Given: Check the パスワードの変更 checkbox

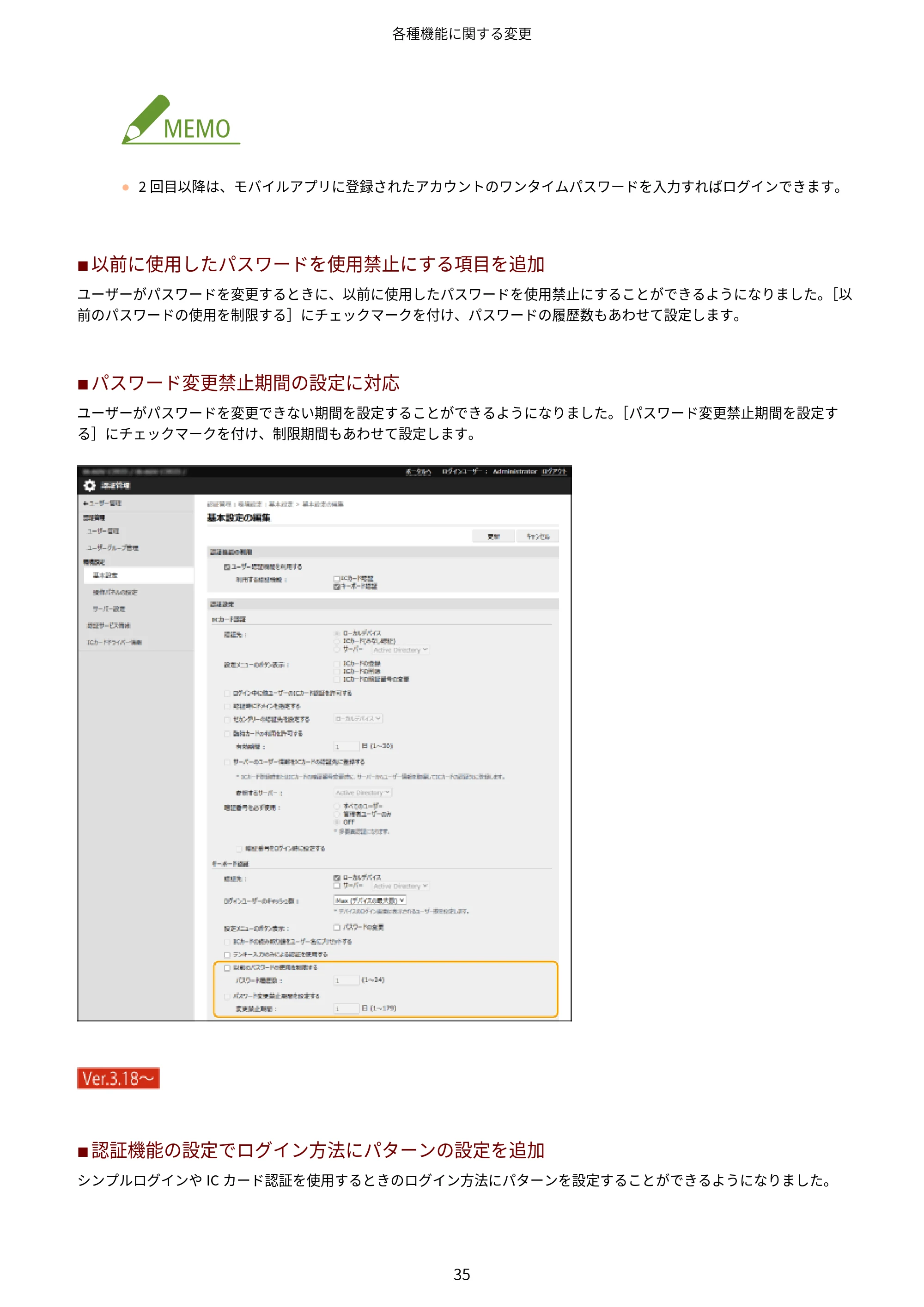Looking at the screenshot, I should 337,927.
